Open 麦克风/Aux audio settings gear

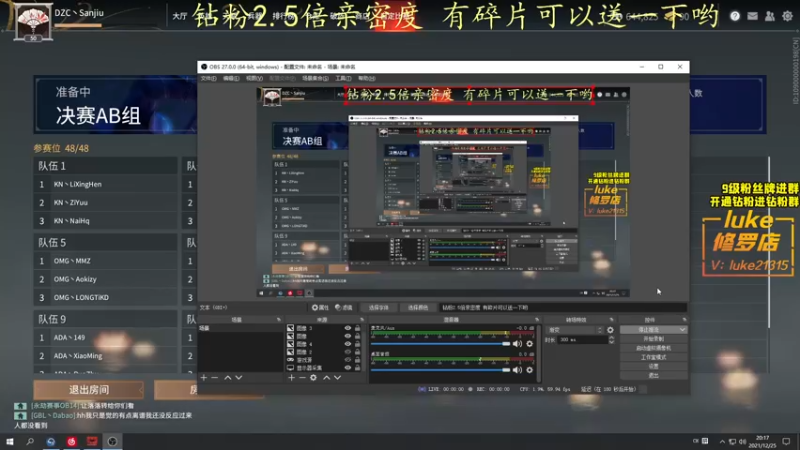point(530,344)
